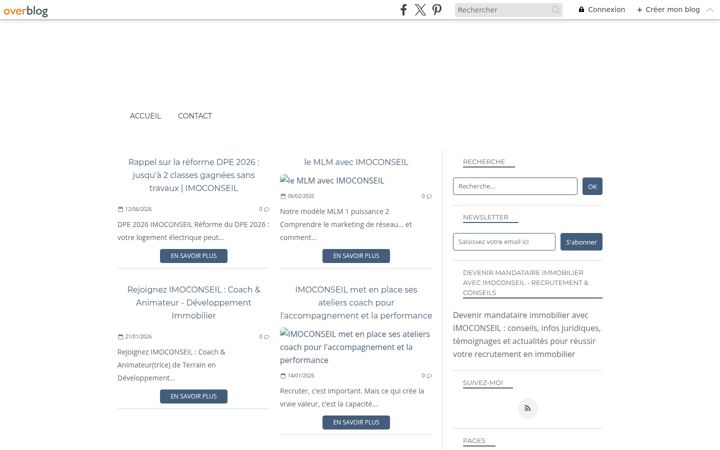Open the Overblog logo home link
Screen dimensions: 720x450
coord(26,11)
